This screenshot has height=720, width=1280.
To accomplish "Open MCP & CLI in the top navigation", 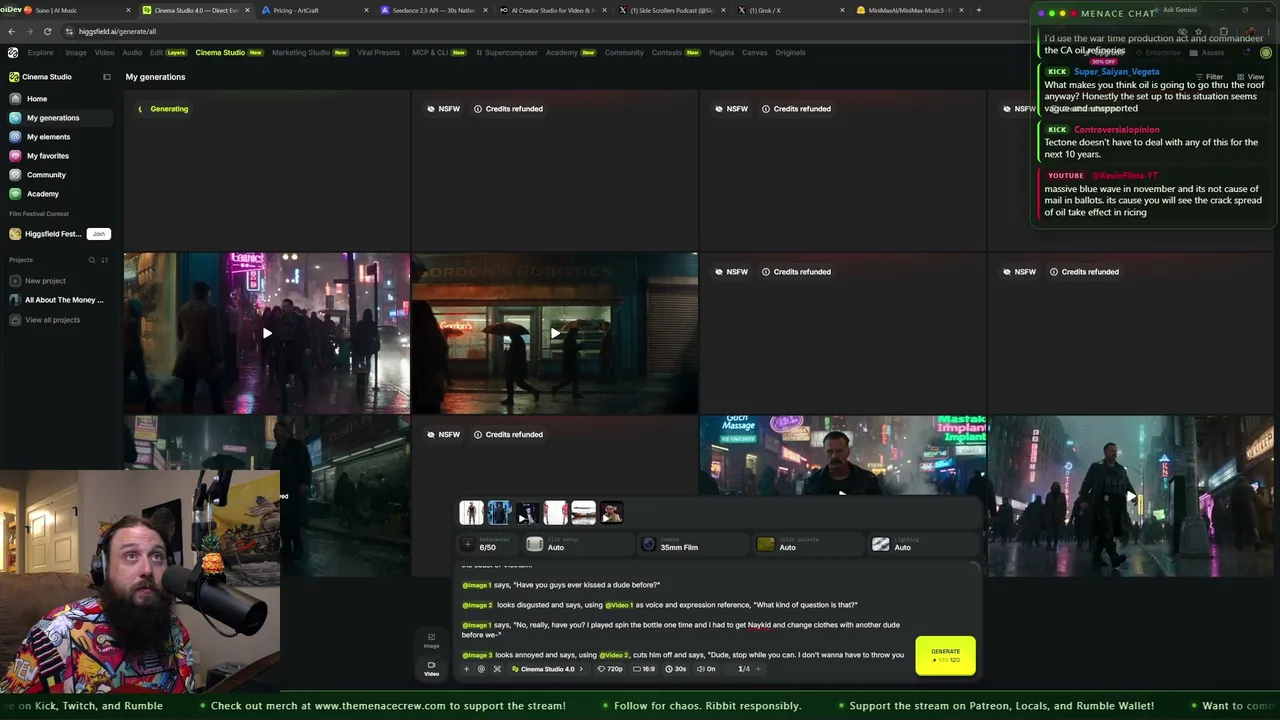I will click(x=439, y=52).
